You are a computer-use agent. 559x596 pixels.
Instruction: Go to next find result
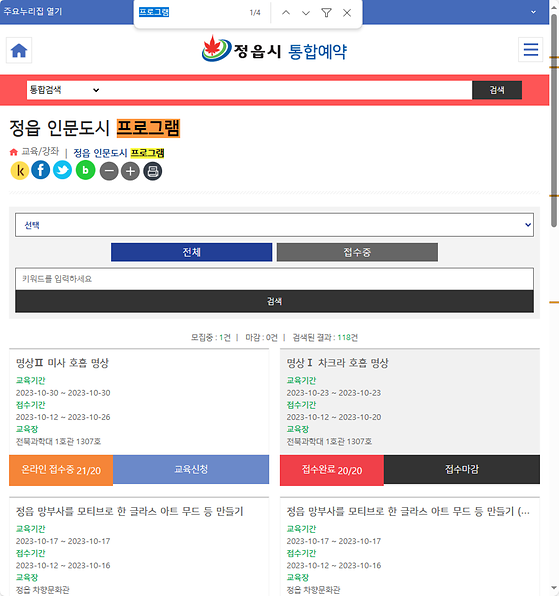coord(306,13)
